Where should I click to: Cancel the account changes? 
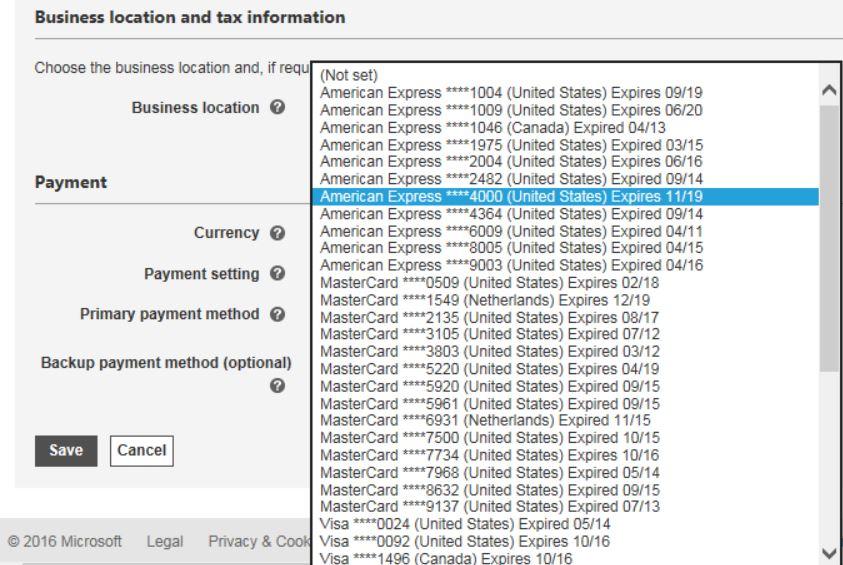[141, 450]
